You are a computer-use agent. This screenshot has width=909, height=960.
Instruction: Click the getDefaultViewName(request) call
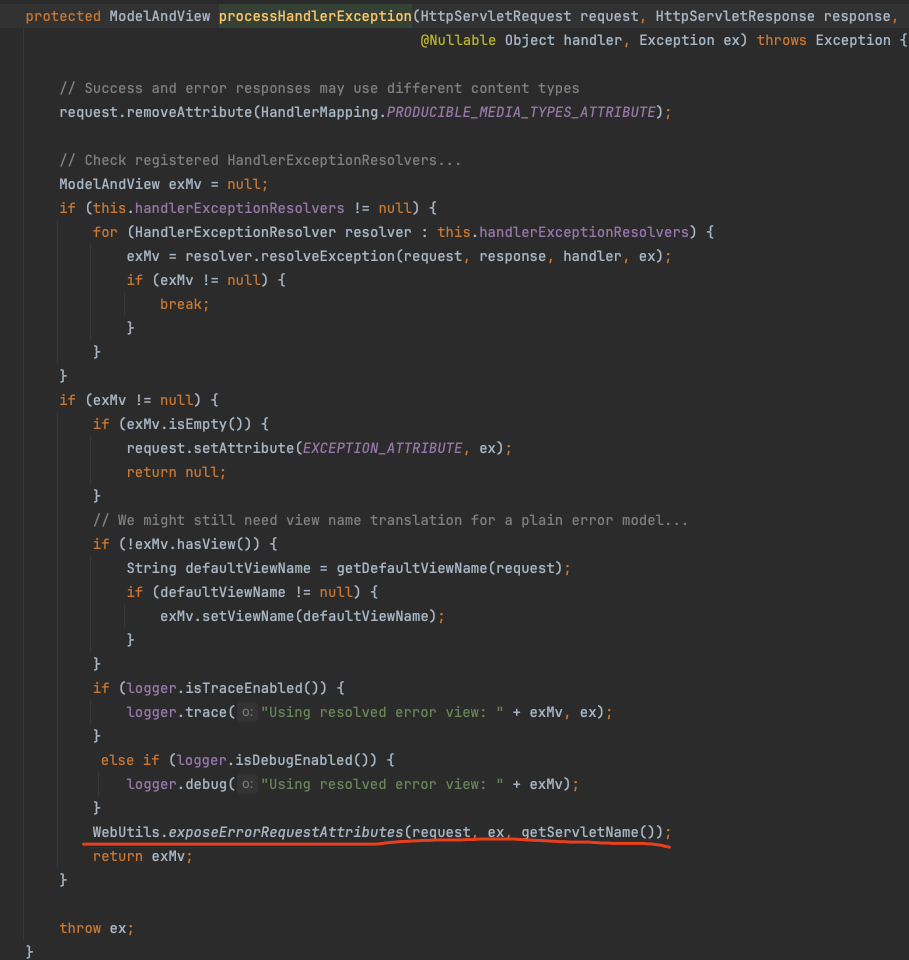pyautogui.click(x=449, y=568)
